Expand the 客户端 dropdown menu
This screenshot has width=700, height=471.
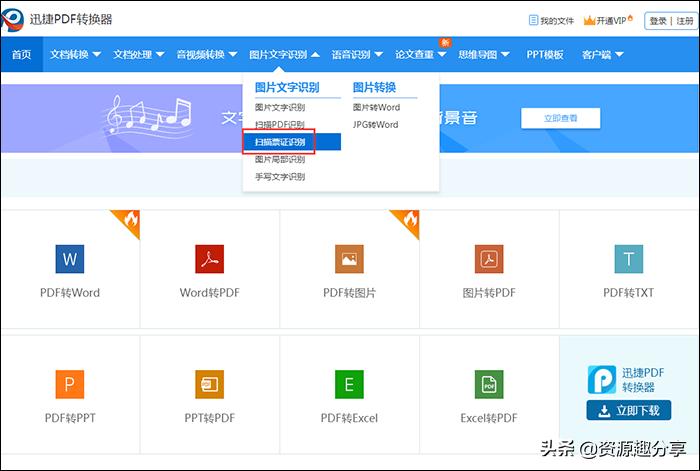(x=603, y=54)
